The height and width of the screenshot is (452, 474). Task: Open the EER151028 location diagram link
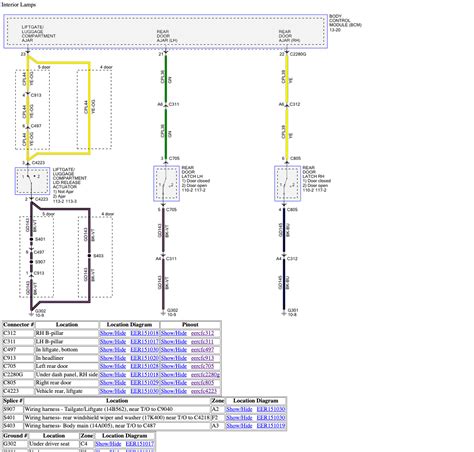(x=144, y=366)
